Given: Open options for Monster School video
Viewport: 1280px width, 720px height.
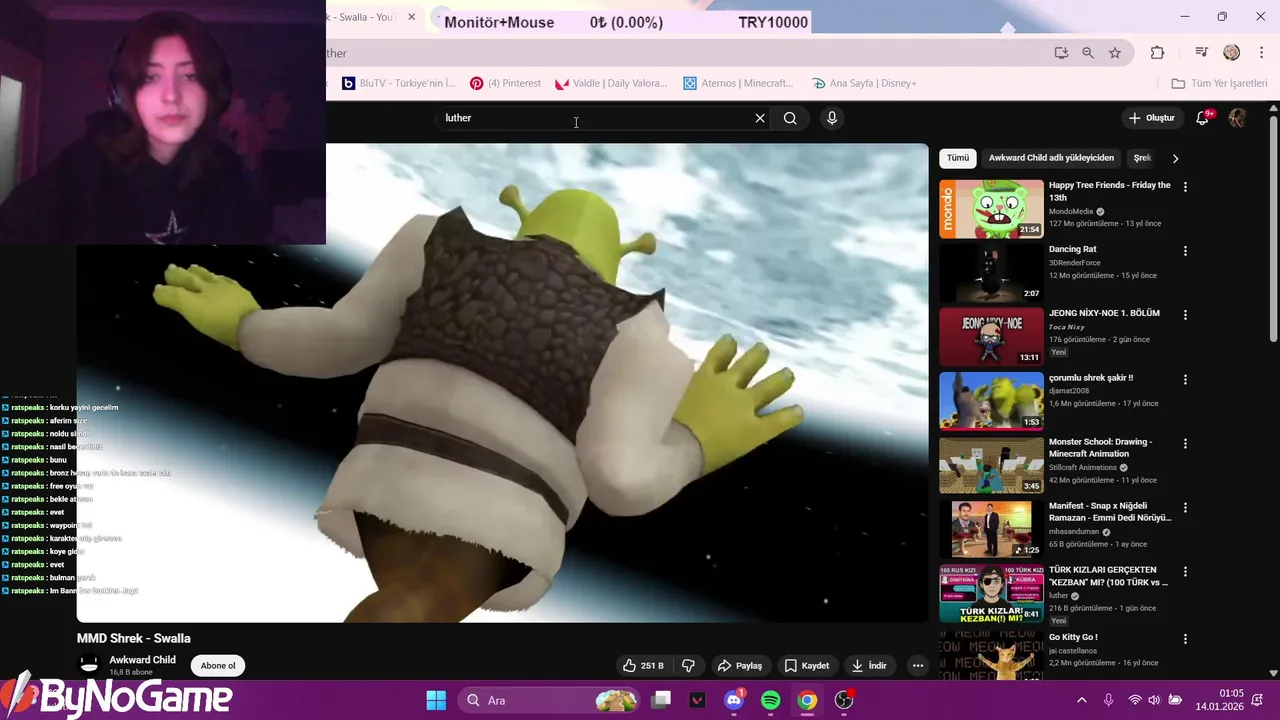Looking at the screenshot, I should (x=1185, y=444).
